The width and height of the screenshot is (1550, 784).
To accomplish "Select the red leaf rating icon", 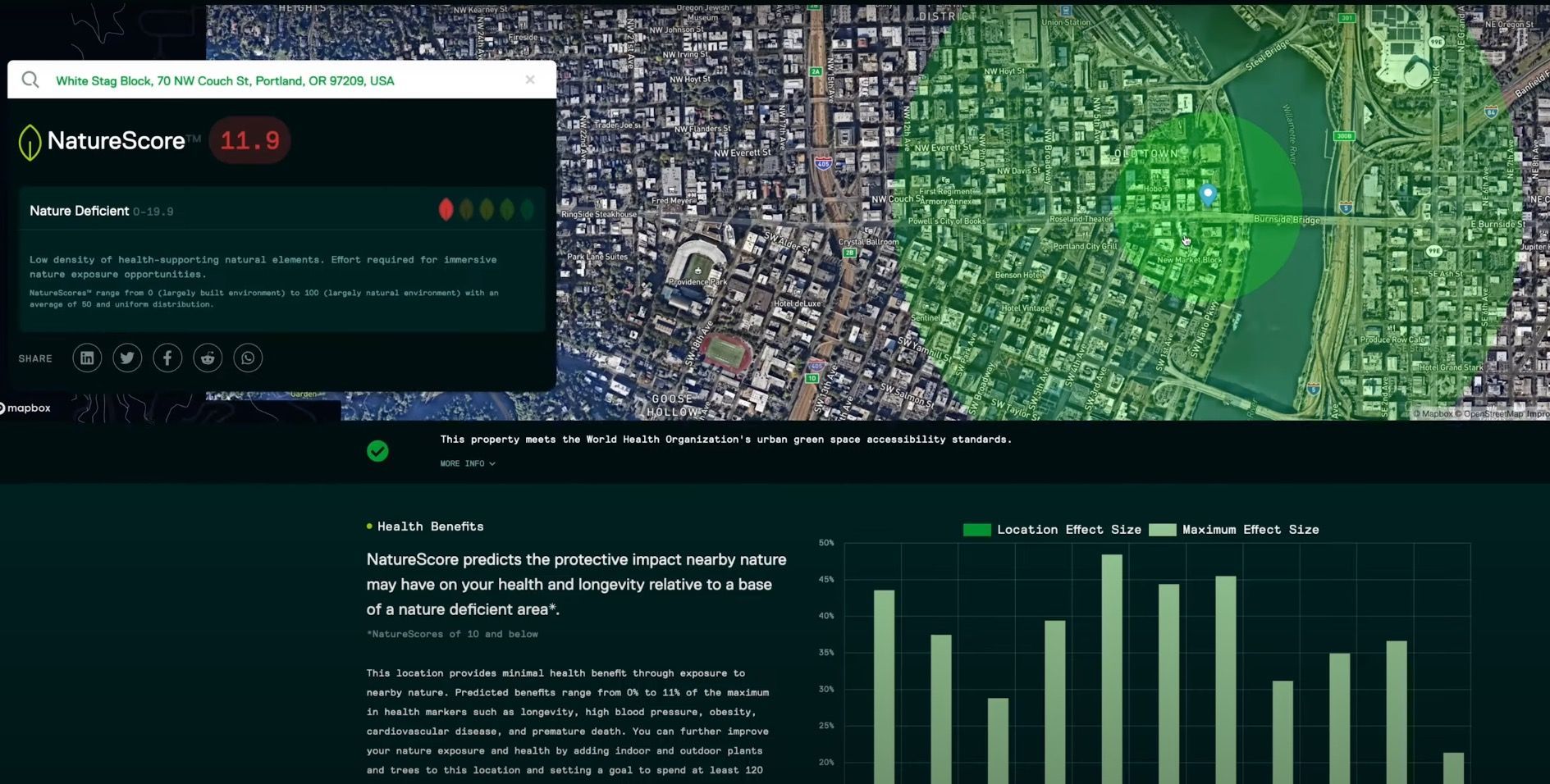I will pyautogui.click(x=446, y=210).
